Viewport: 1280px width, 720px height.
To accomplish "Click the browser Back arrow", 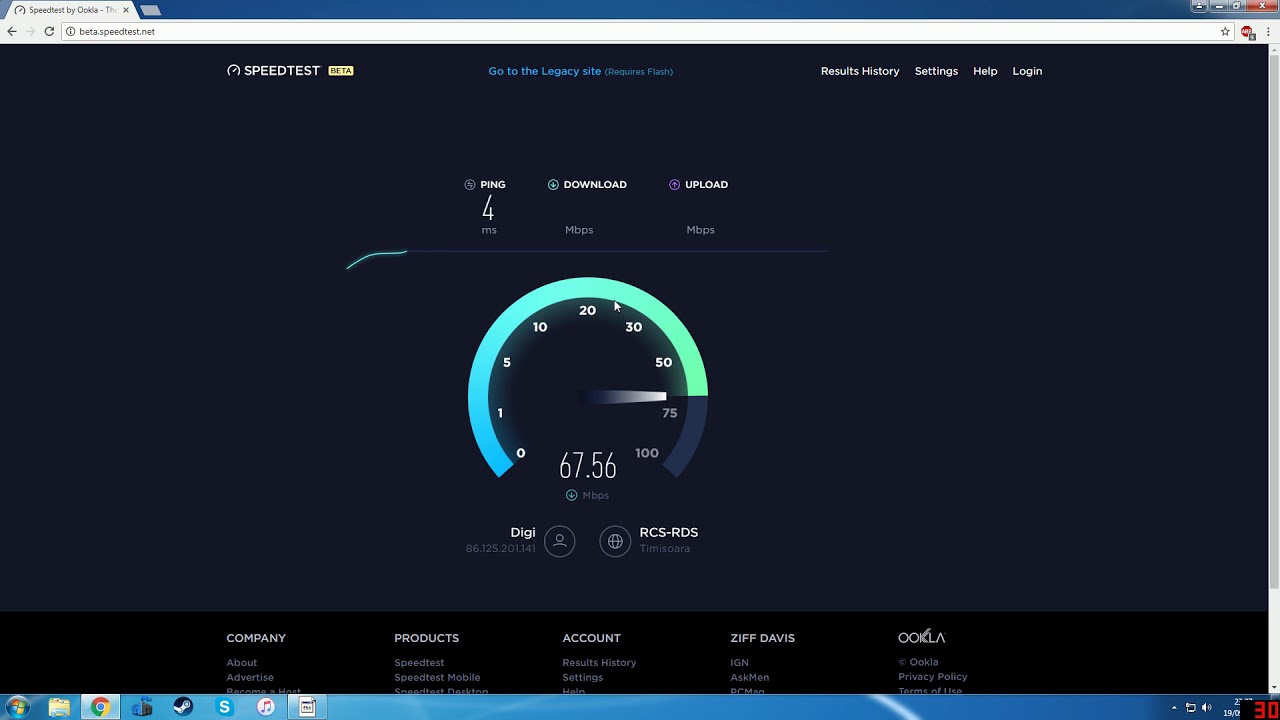I will (x=12, y=31).
